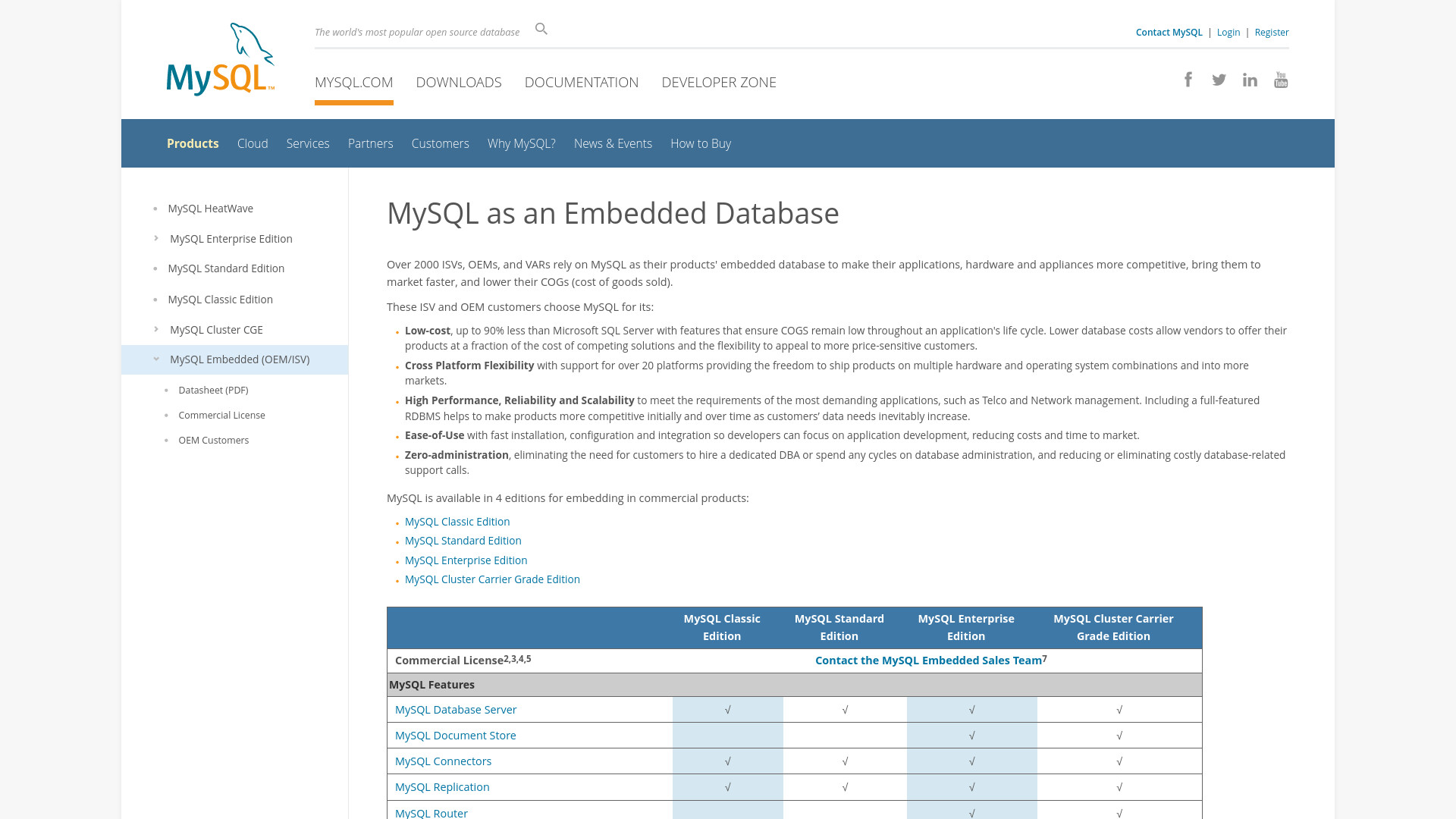Follow MySQL Standard Edition list link
Image resolution: width=1456 pixels, height=819 pixels.
click(463, 541)
